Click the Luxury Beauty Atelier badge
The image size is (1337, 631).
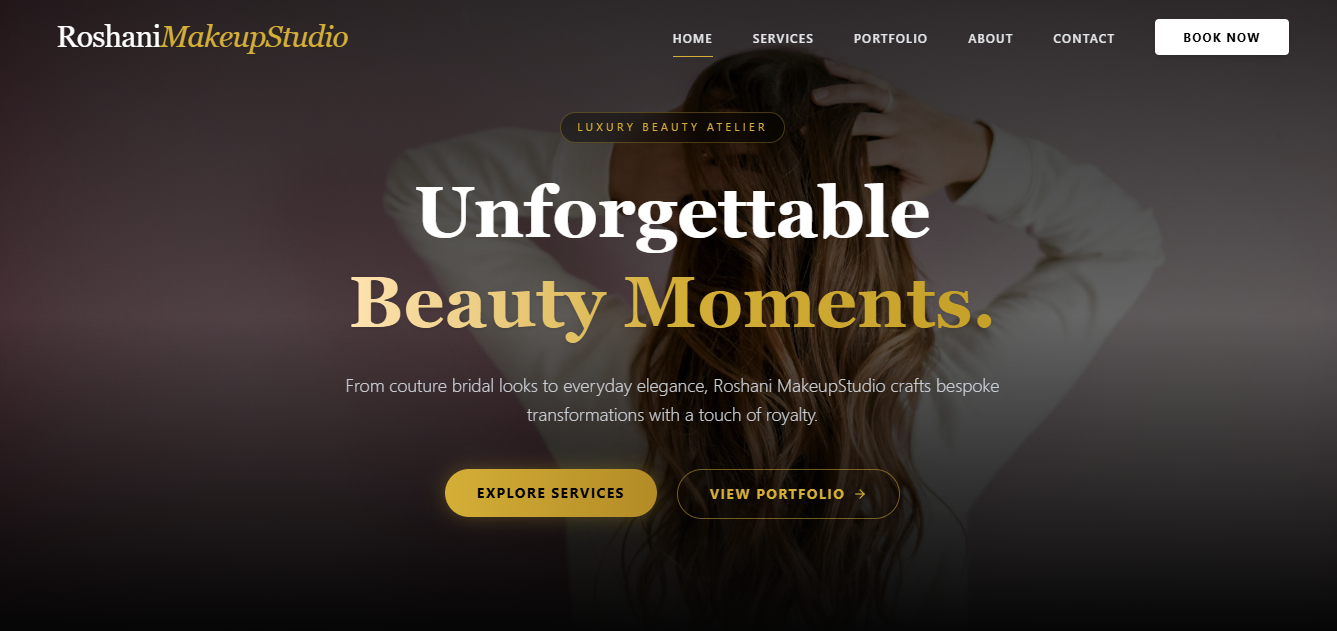672,127
